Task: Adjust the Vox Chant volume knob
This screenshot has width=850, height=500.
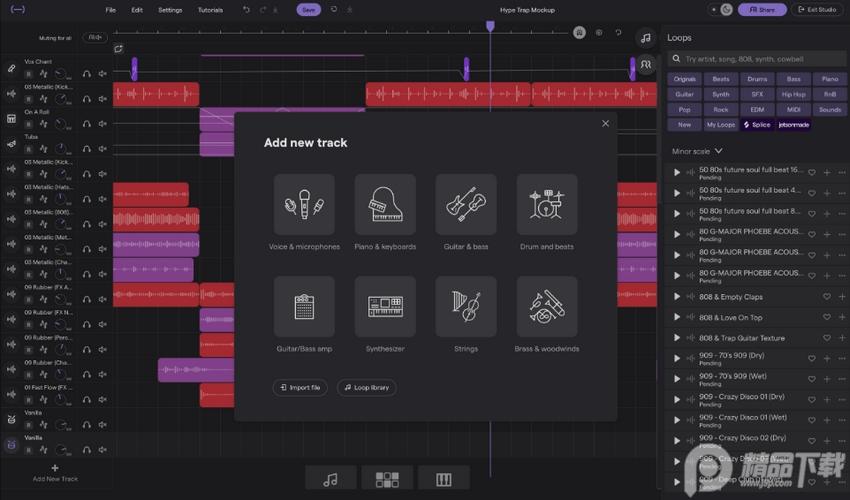Action: (x=62, y=74)
